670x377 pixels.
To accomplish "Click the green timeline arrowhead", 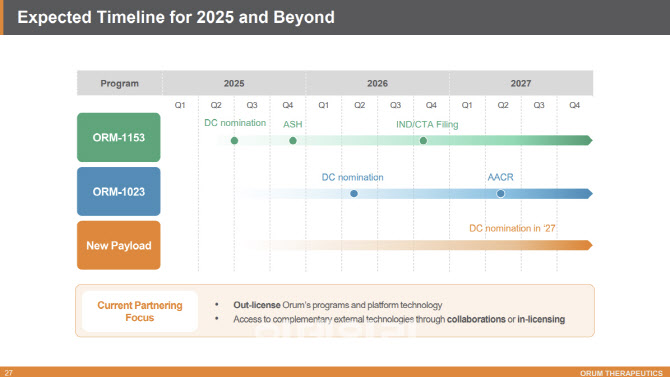I will [589, 140].
